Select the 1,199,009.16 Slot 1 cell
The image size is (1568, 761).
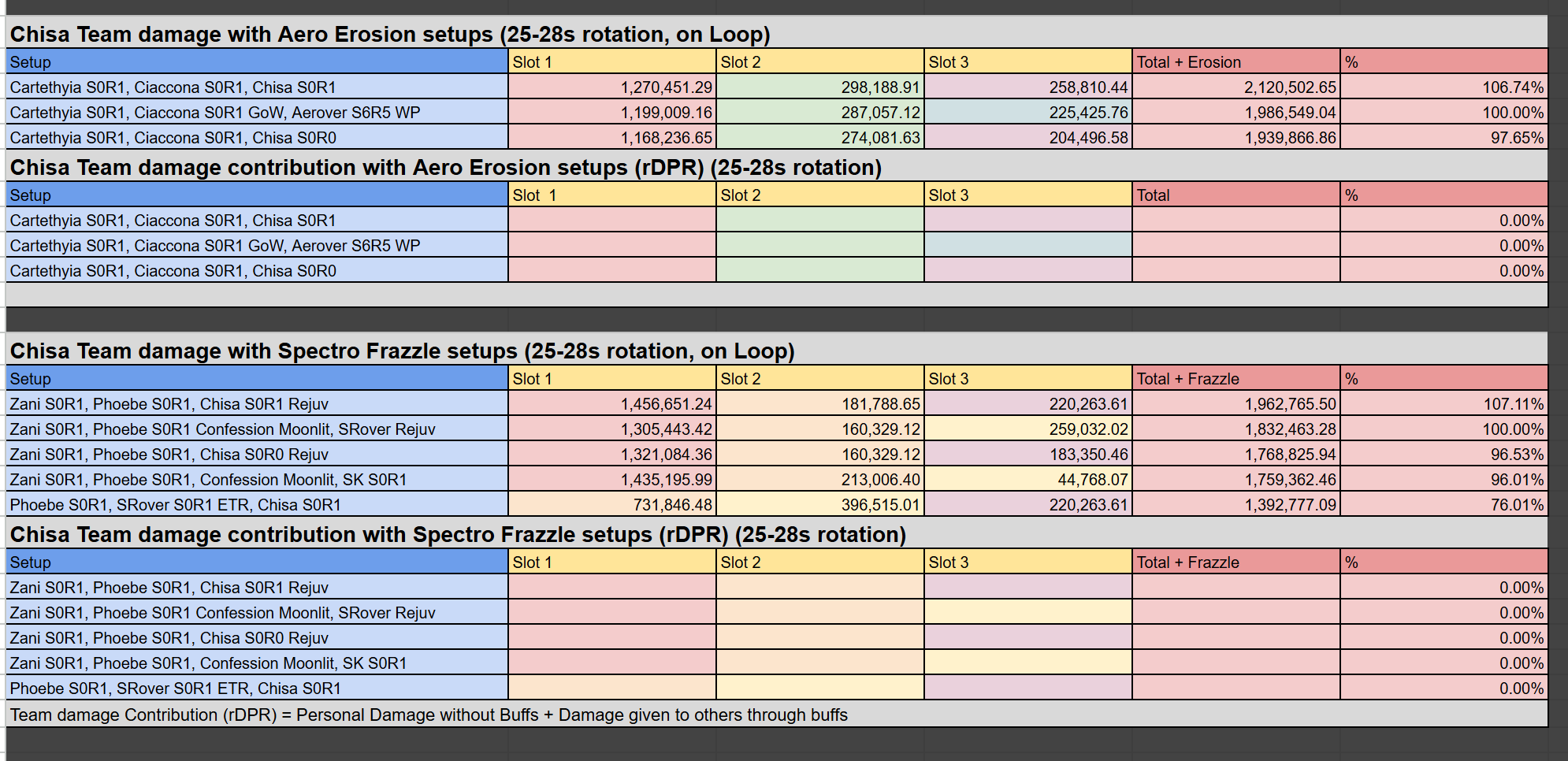point(612,112)
